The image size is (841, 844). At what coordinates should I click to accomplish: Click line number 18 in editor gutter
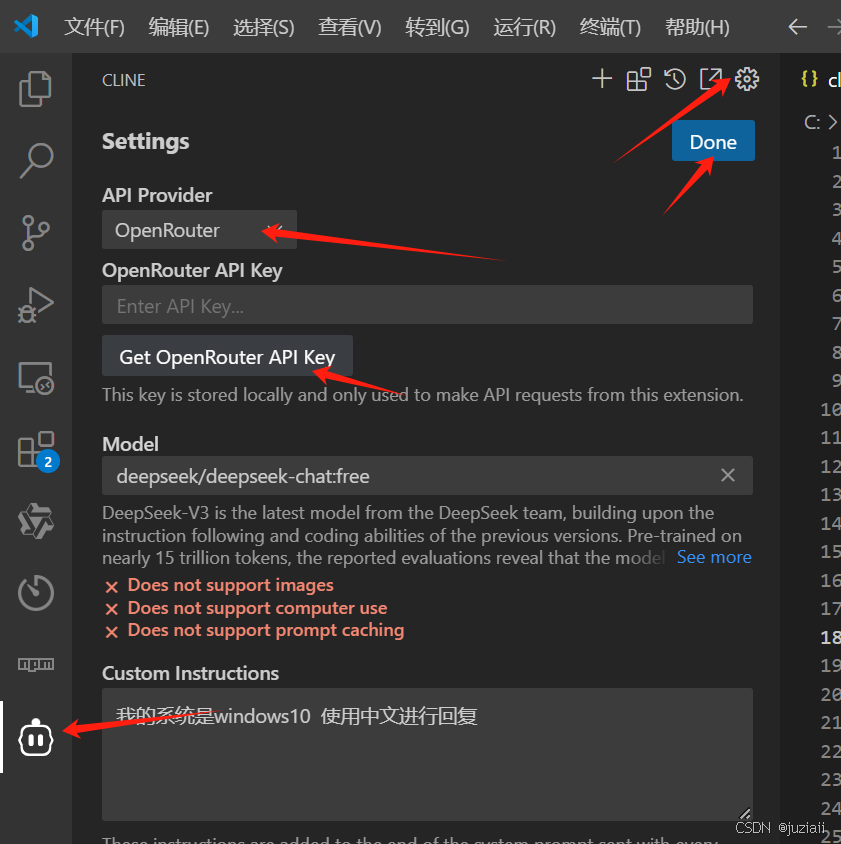tap(831, 637)
